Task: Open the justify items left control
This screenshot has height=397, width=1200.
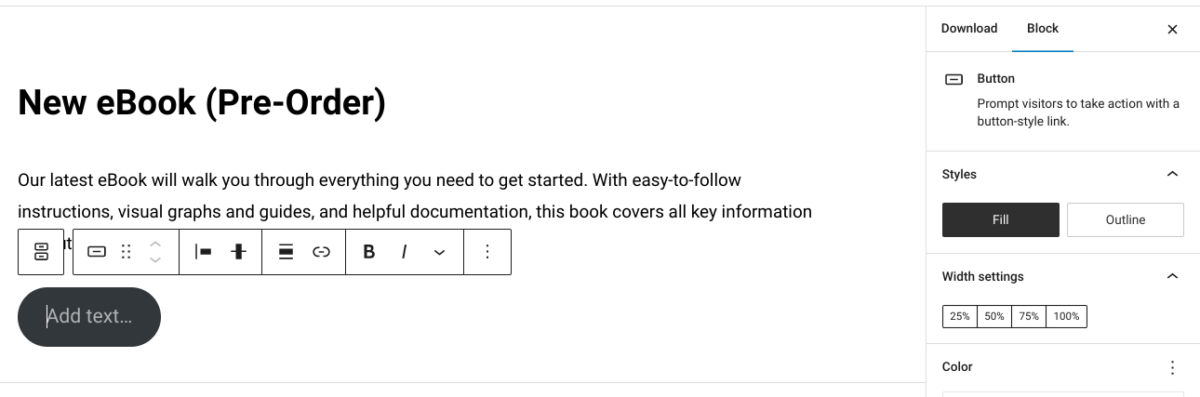Action: [203, 252]
